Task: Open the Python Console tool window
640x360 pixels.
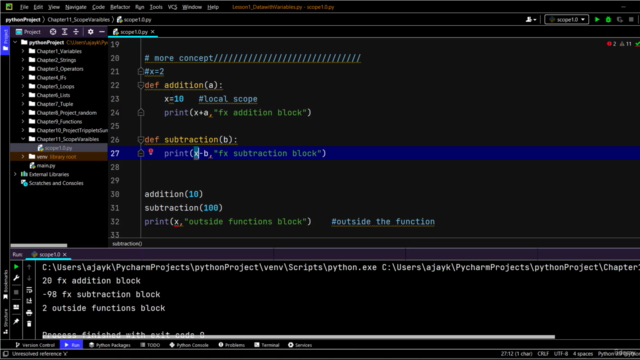Action: pos(189,345)
